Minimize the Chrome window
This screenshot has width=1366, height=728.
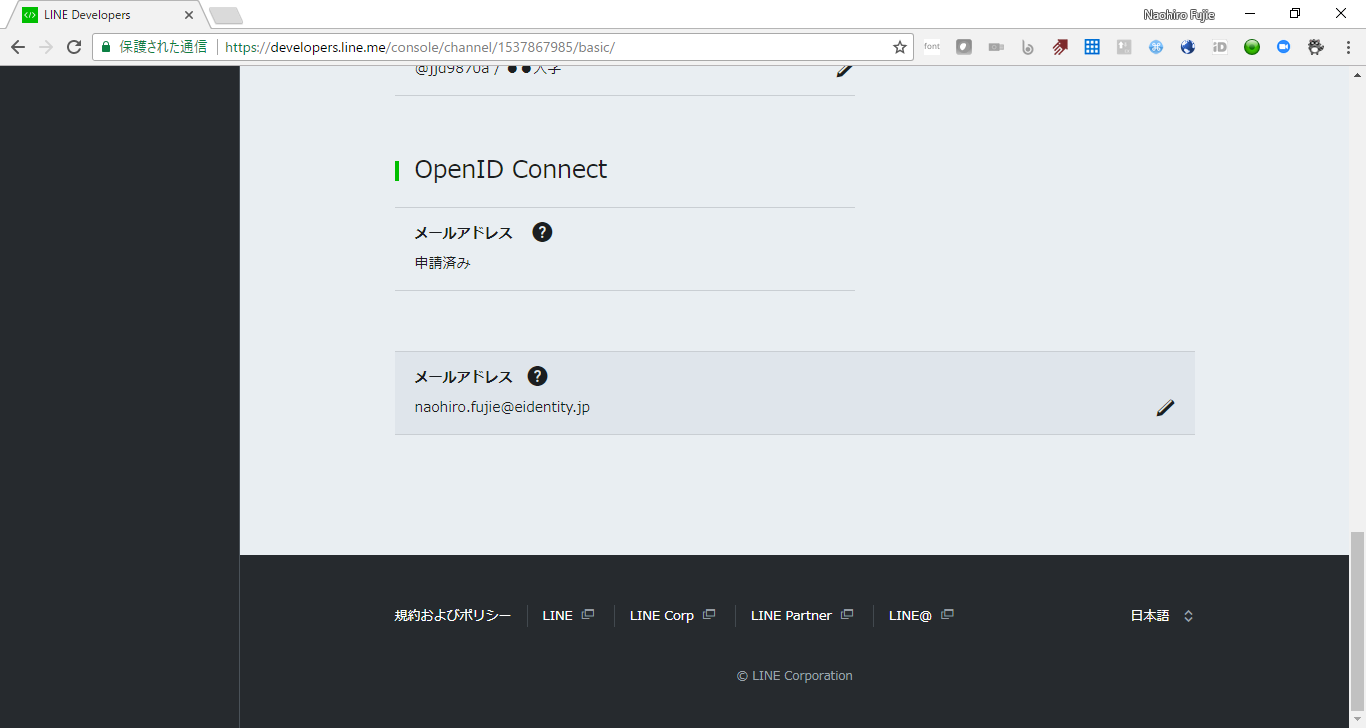[1250, 14]
